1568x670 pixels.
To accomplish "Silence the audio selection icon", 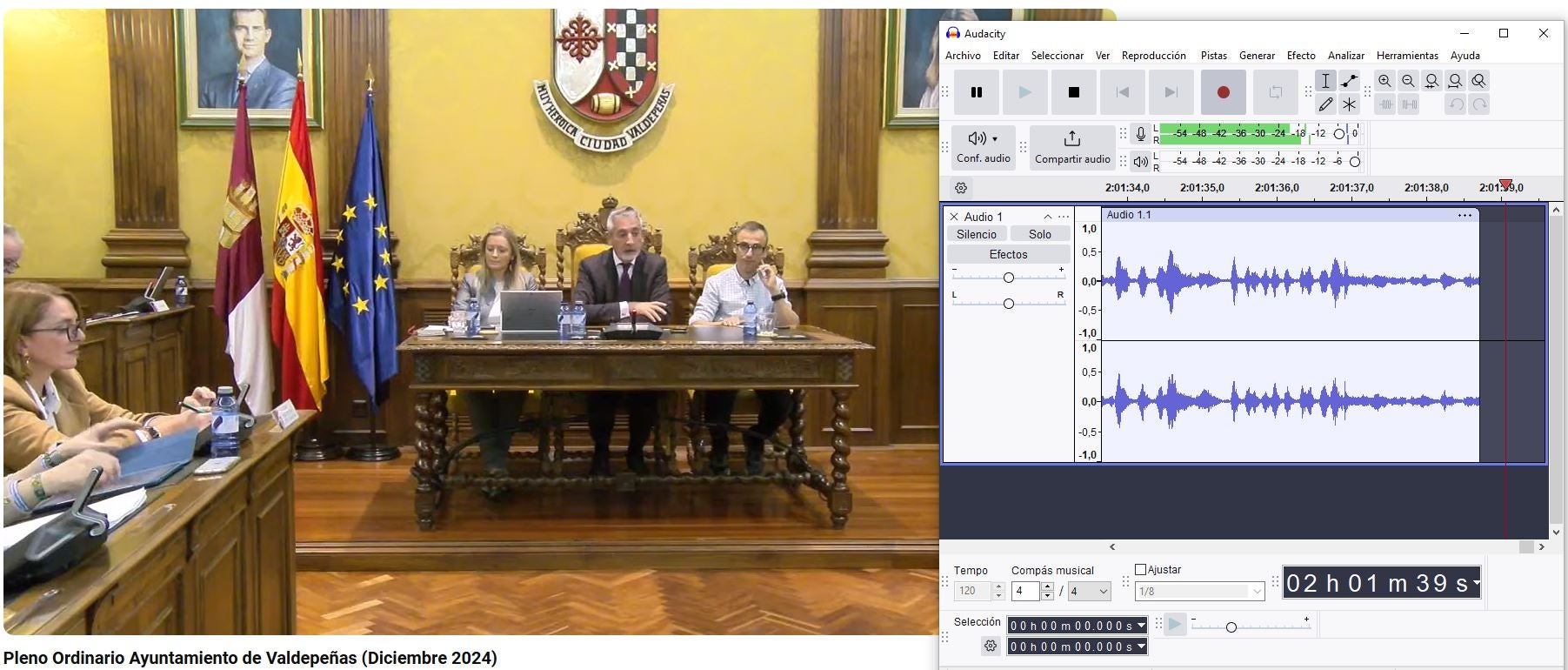I will [x=1409, y=104].
